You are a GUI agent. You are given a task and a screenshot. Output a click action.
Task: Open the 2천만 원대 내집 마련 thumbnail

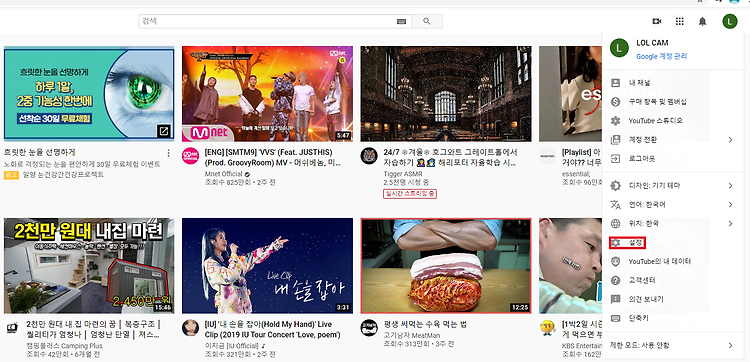(89, 266)
